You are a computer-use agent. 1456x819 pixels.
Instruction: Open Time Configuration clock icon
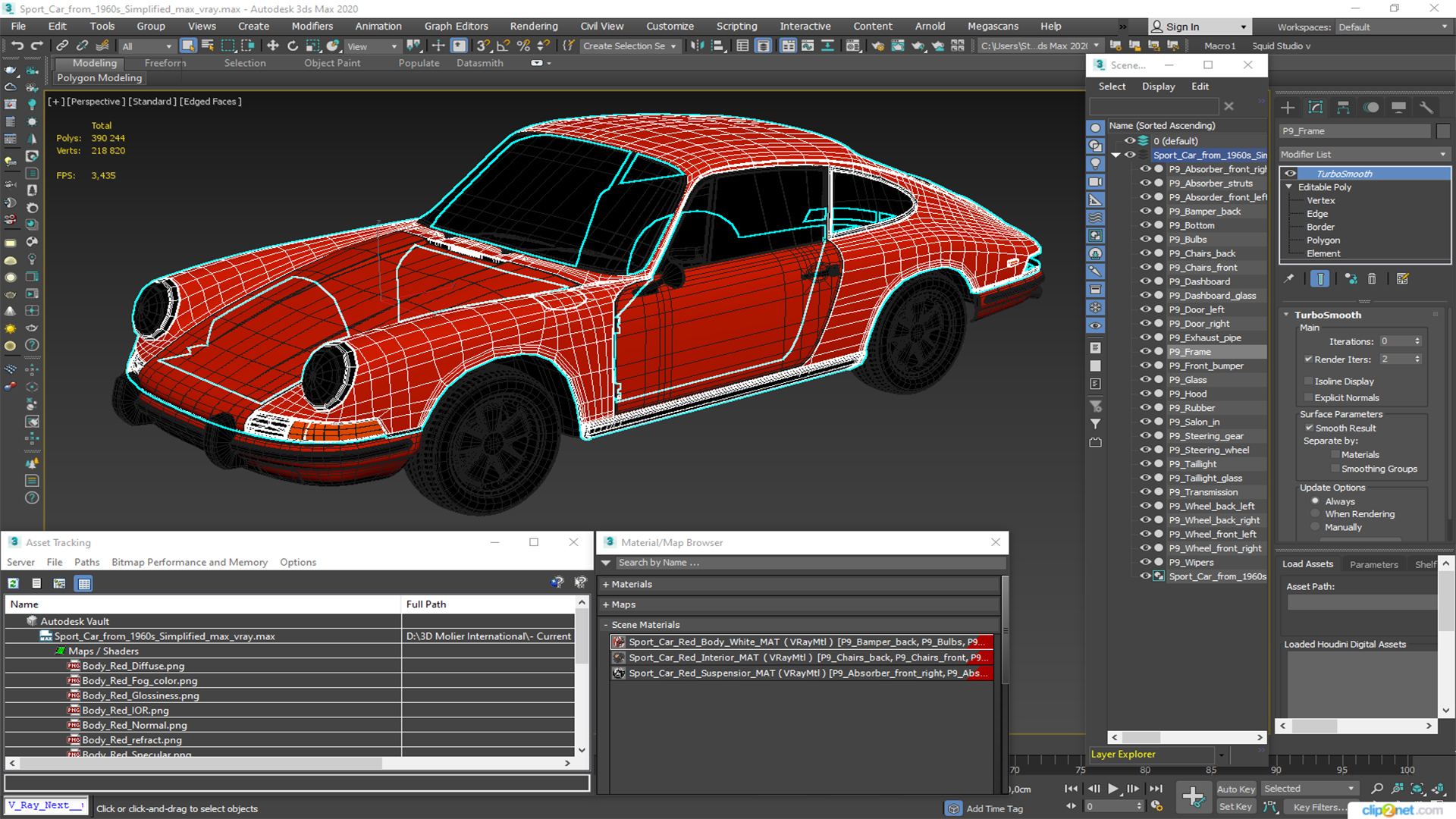pos(1156,806)
